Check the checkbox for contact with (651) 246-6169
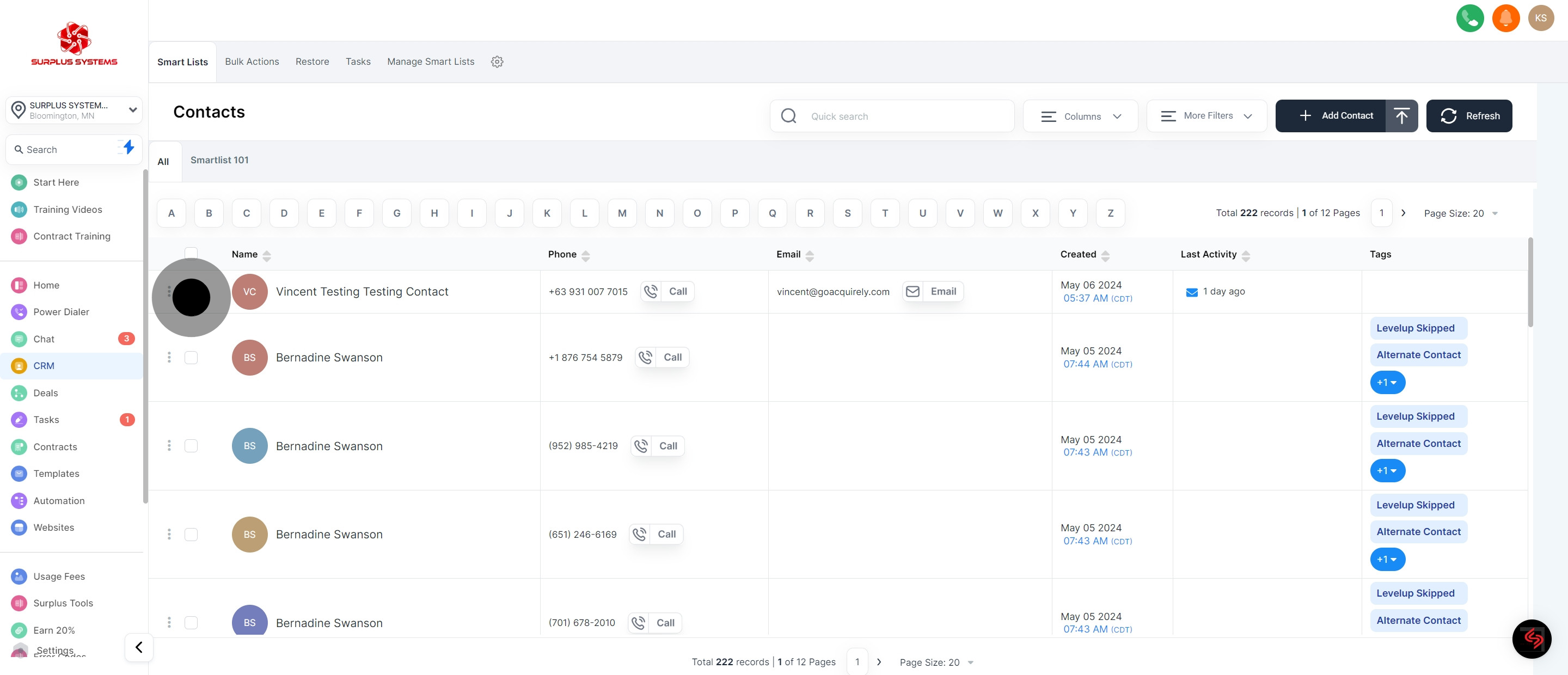 coord(191,535)
